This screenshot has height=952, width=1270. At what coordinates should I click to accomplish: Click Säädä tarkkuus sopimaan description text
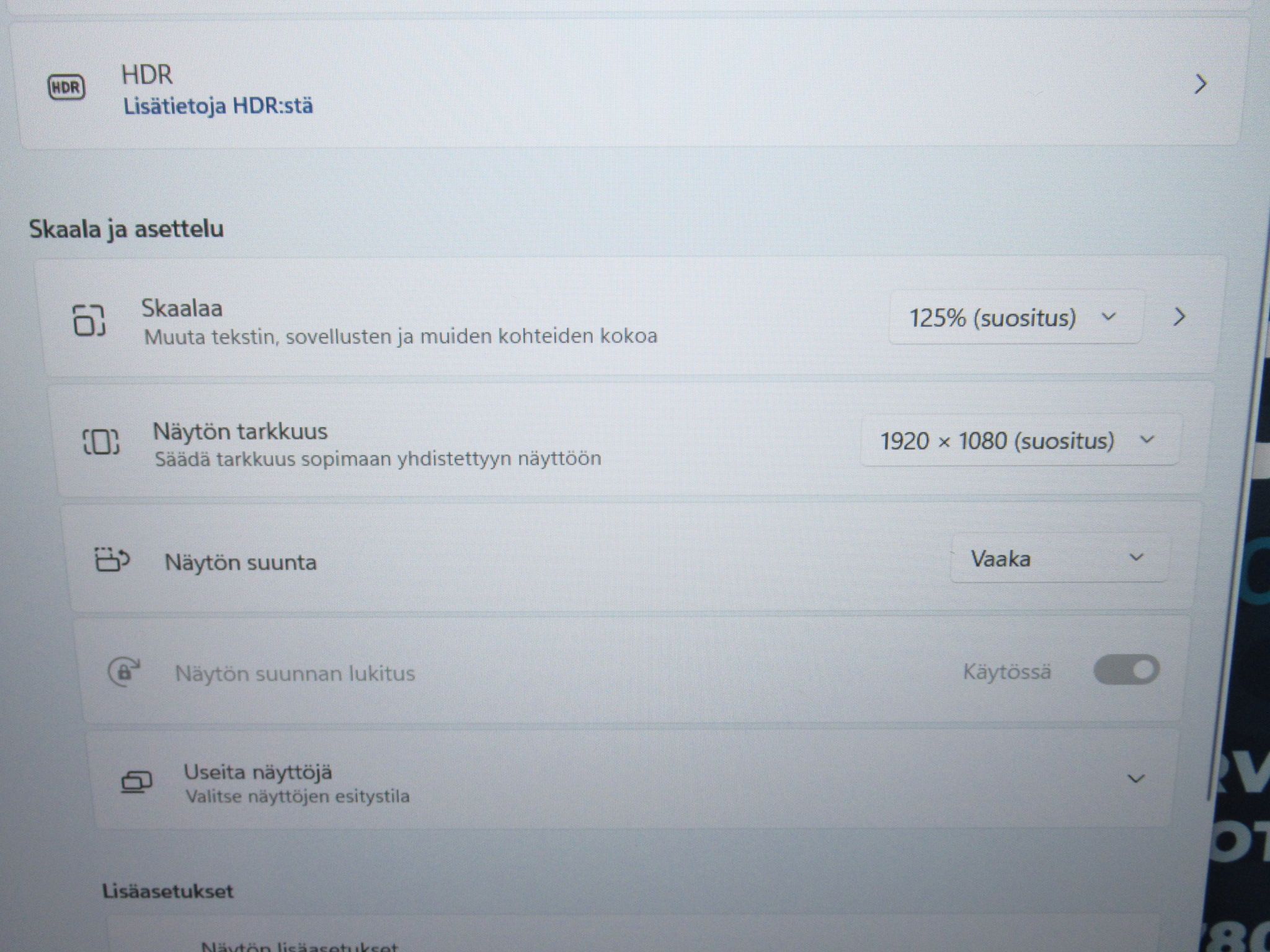[x=378, y=459]
